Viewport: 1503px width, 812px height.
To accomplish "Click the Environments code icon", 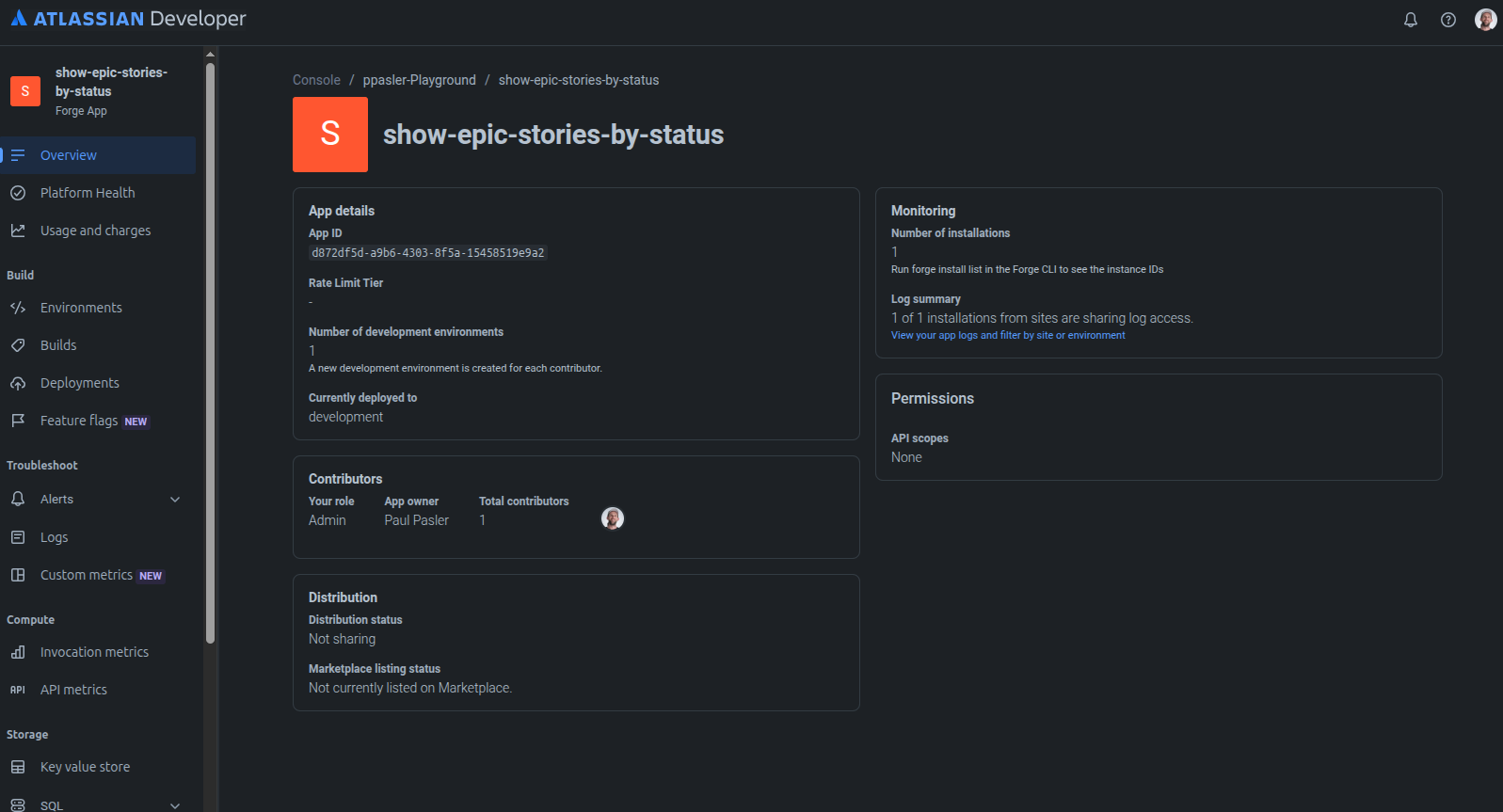I will coord(18,308).
